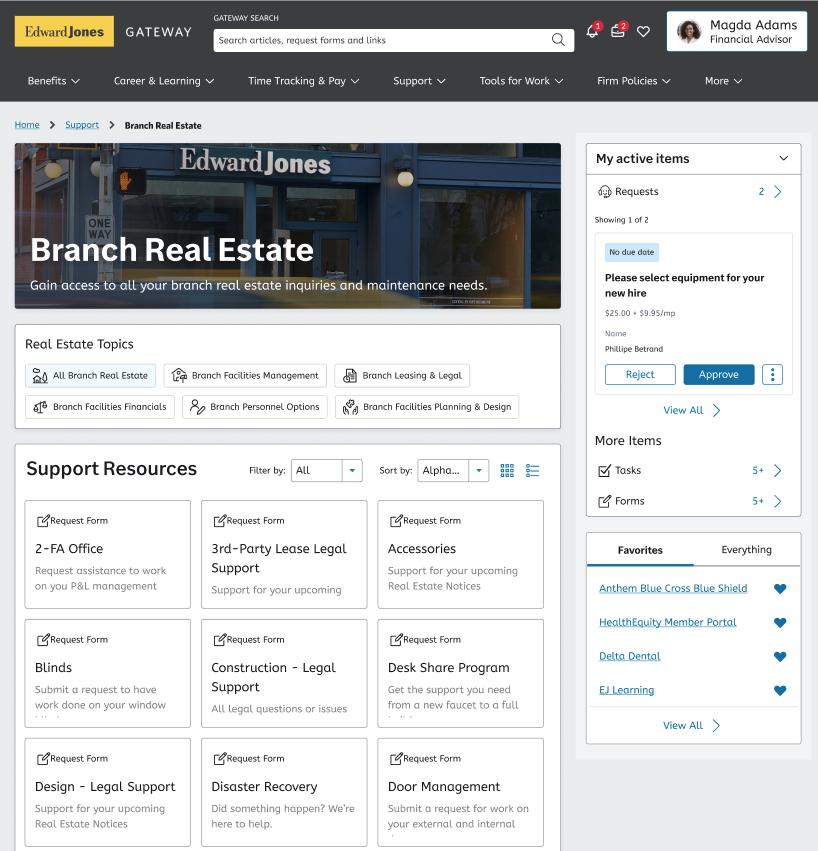Unfavorite Delta Dental heart

[780, 657]
